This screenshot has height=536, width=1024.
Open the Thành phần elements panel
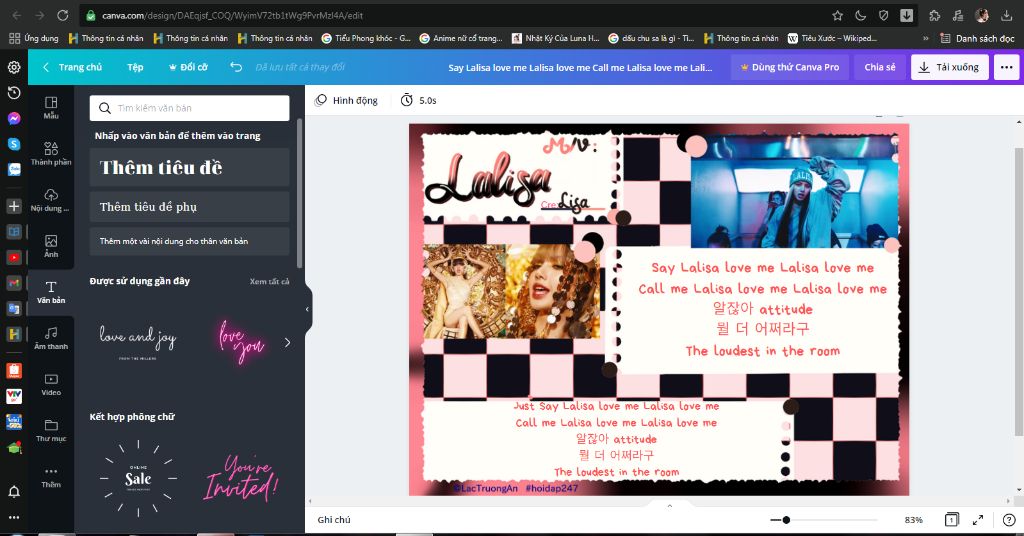coord(51,153)
